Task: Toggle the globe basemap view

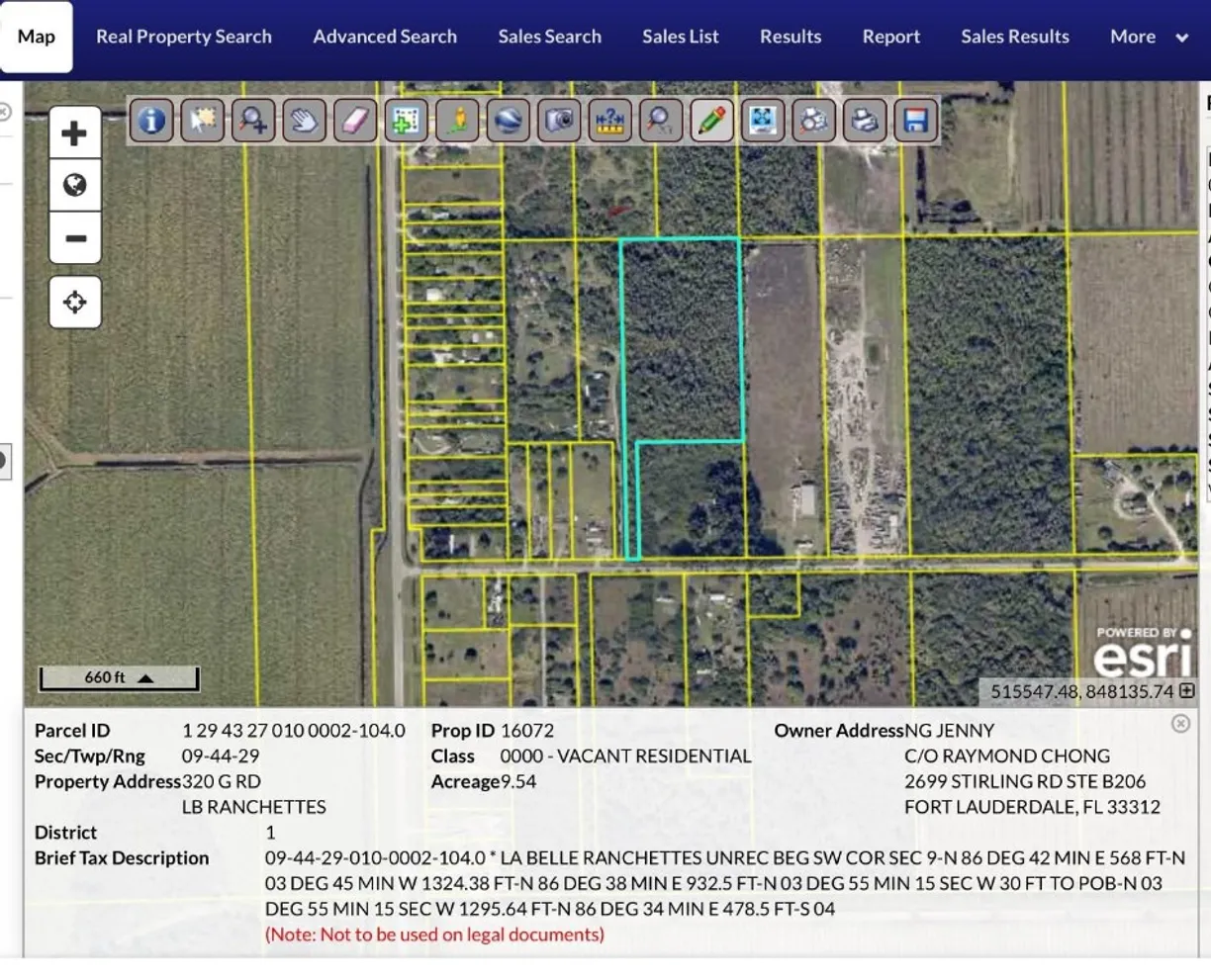Action: [x=74, y=186]
